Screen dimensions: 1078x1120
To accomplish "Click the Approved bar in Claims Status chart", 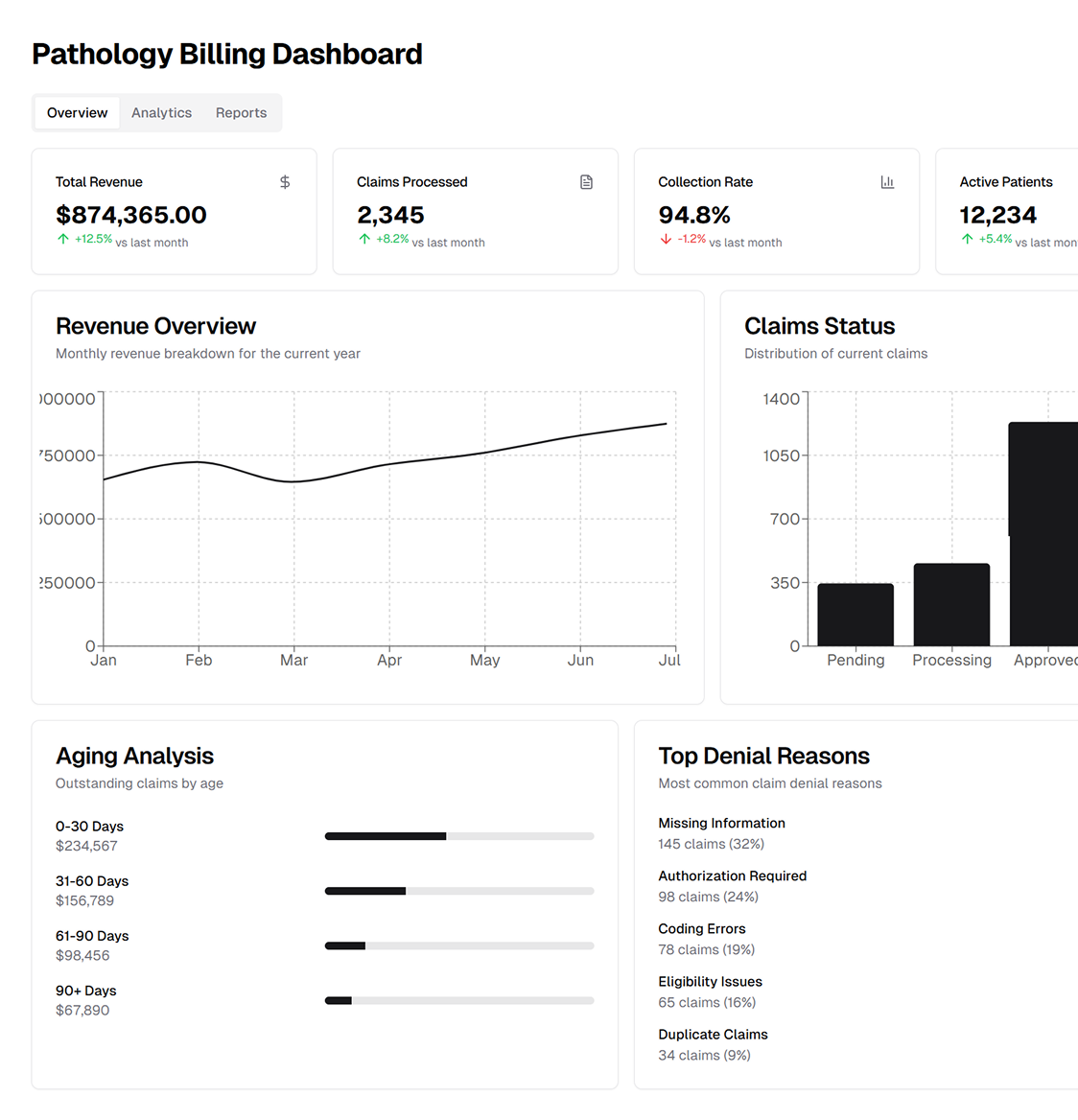I will point(1045,534).
